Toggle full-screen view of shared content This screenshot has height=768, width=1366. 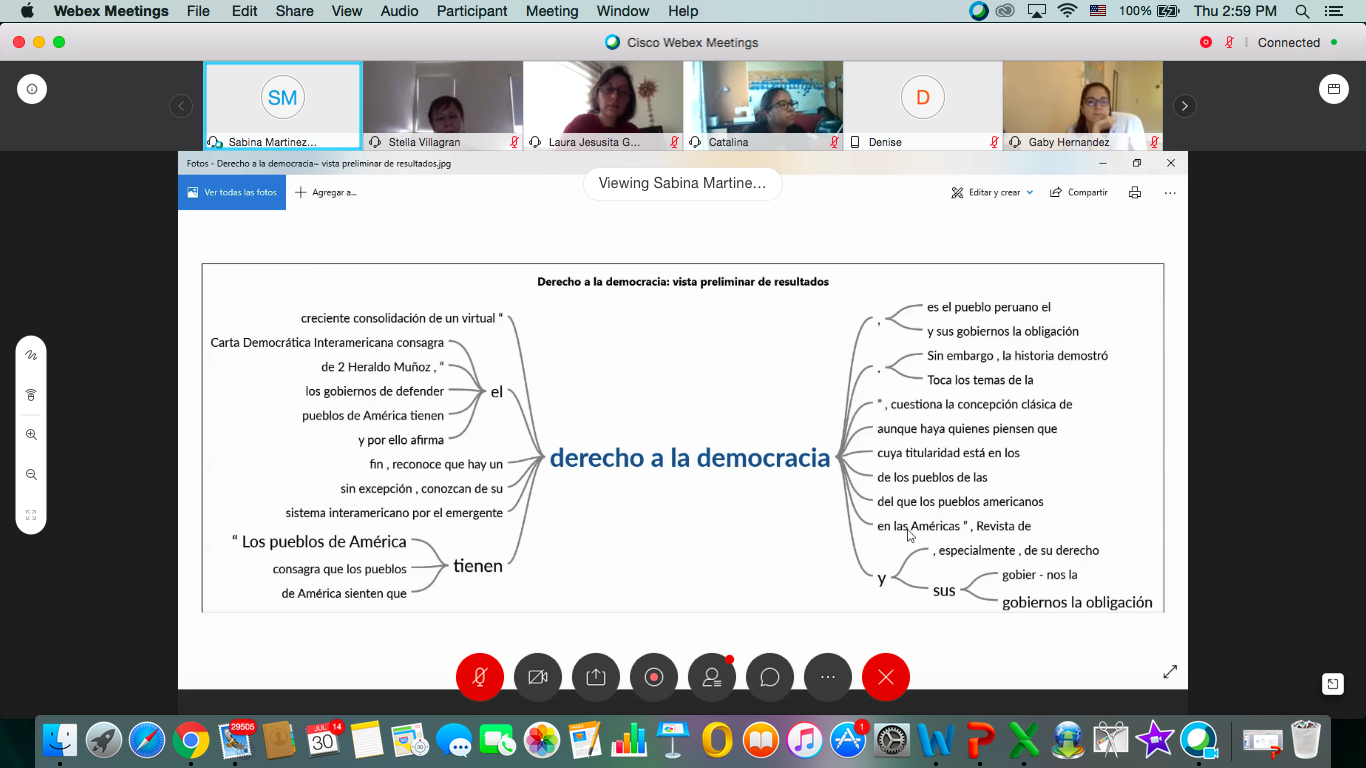1170,672
